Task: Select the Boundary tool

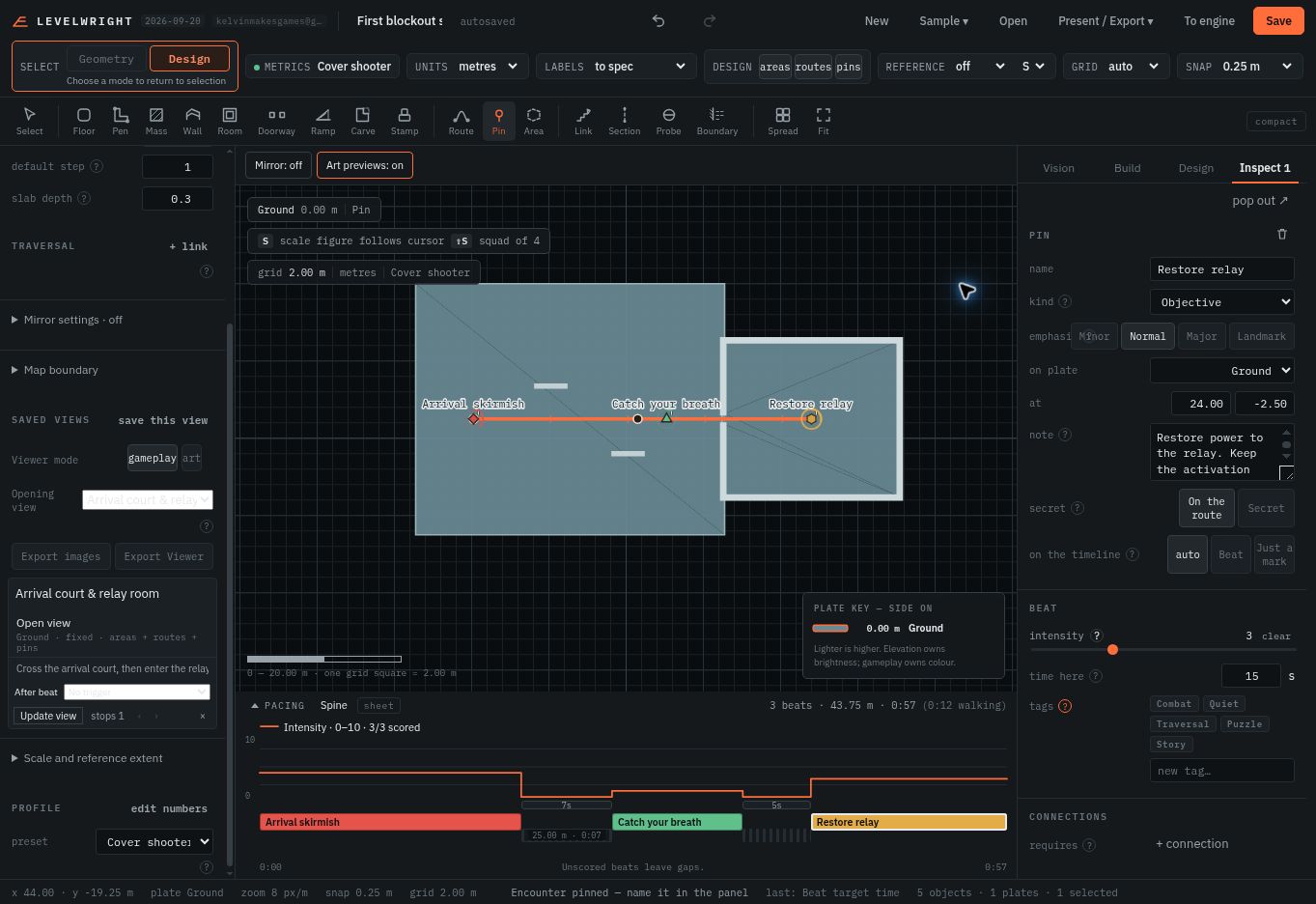Action: point(717,122)
